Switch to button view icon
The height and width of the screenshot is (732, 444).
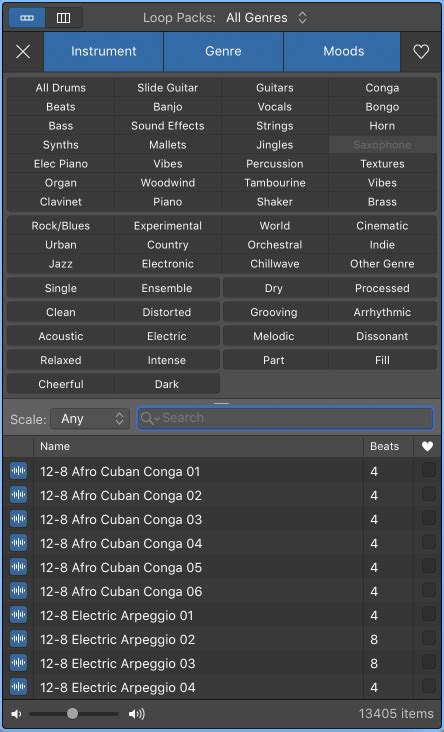(x=27, y=18)
